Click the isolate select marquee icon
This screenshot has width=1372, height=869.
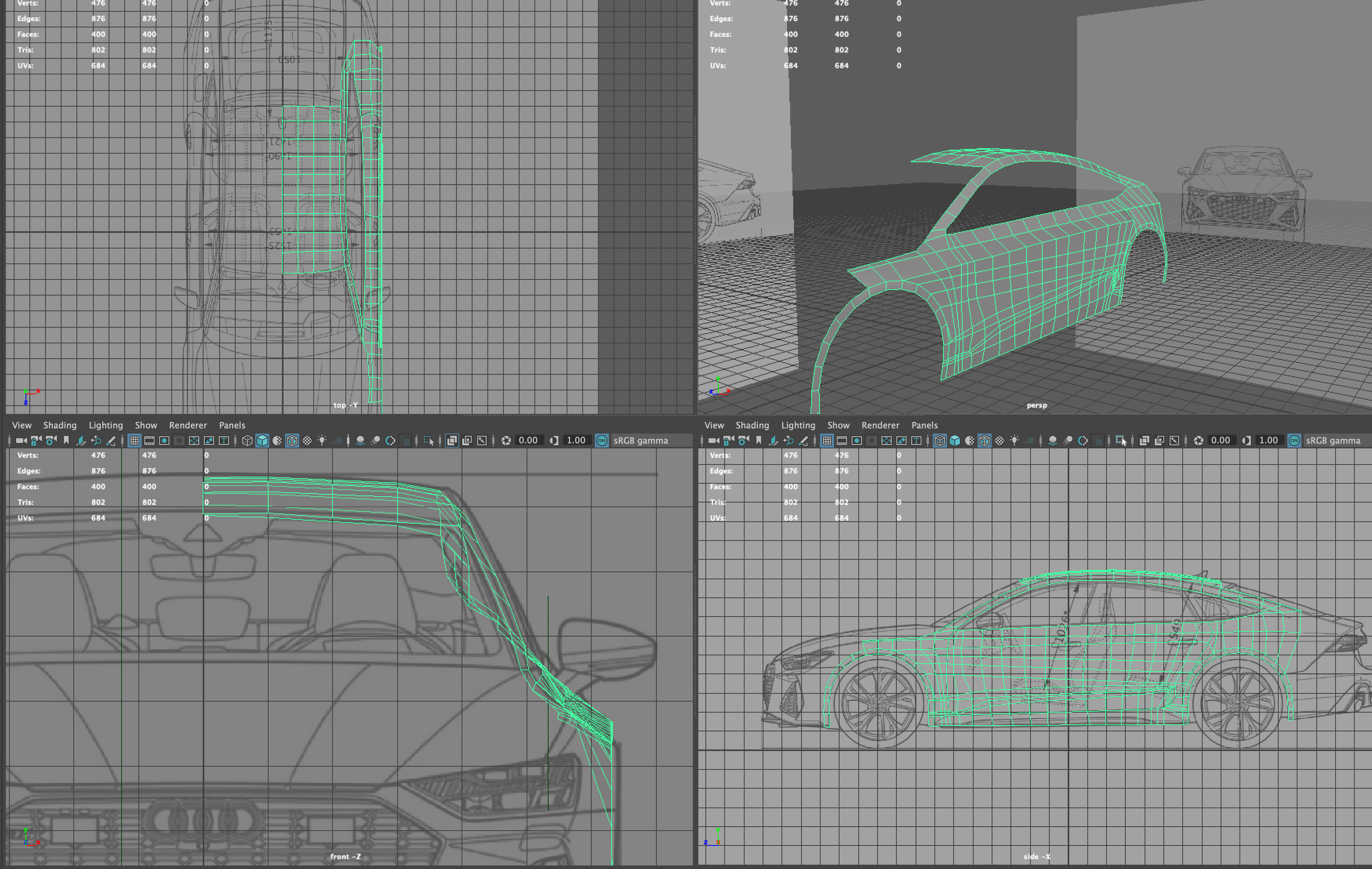pos(429,440)
